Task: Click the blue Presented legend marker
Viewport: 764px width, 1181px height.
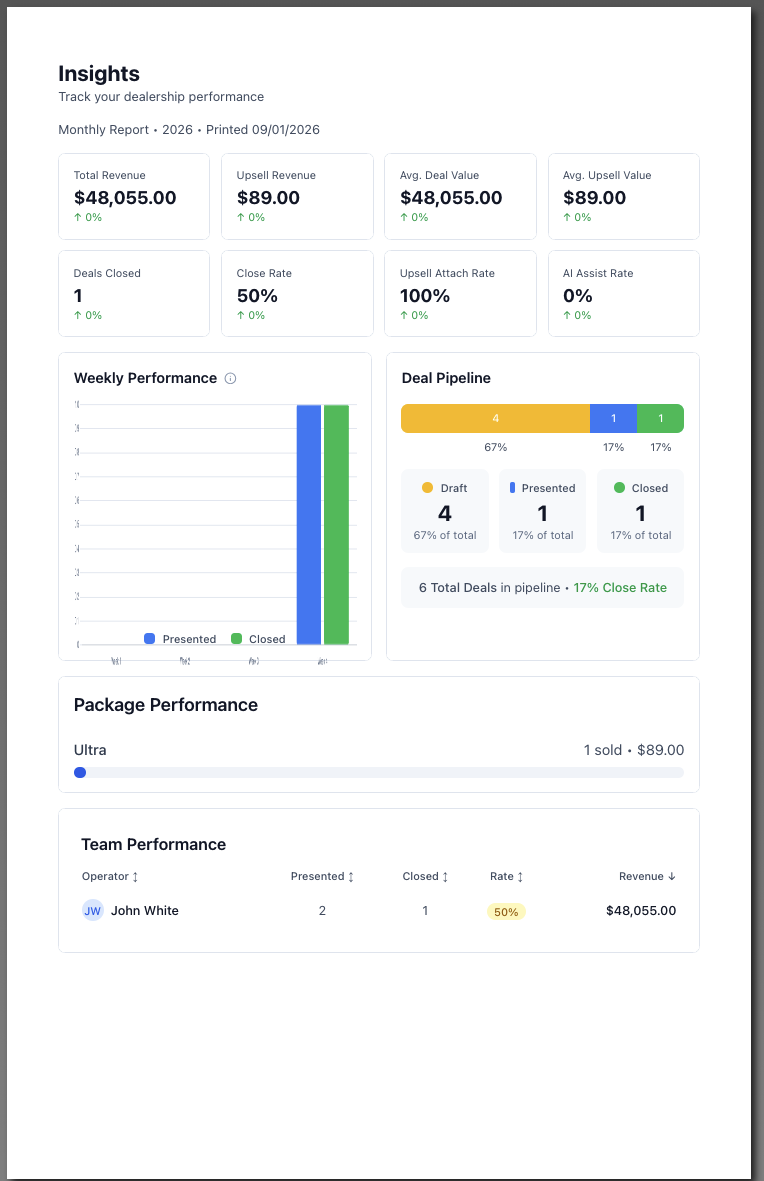Action: [x=148, y=638]
